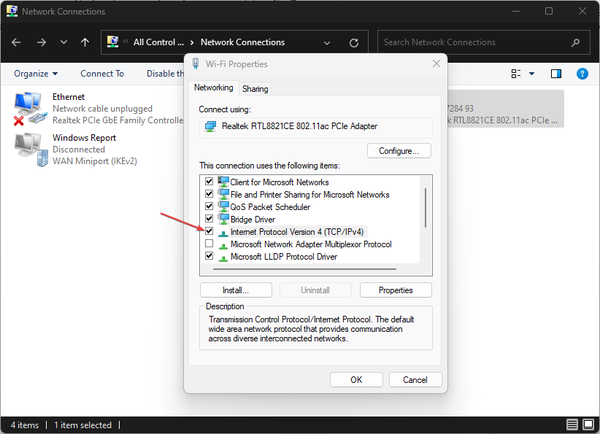
Task: Confirm the dialog with OK
Action: 356,380
